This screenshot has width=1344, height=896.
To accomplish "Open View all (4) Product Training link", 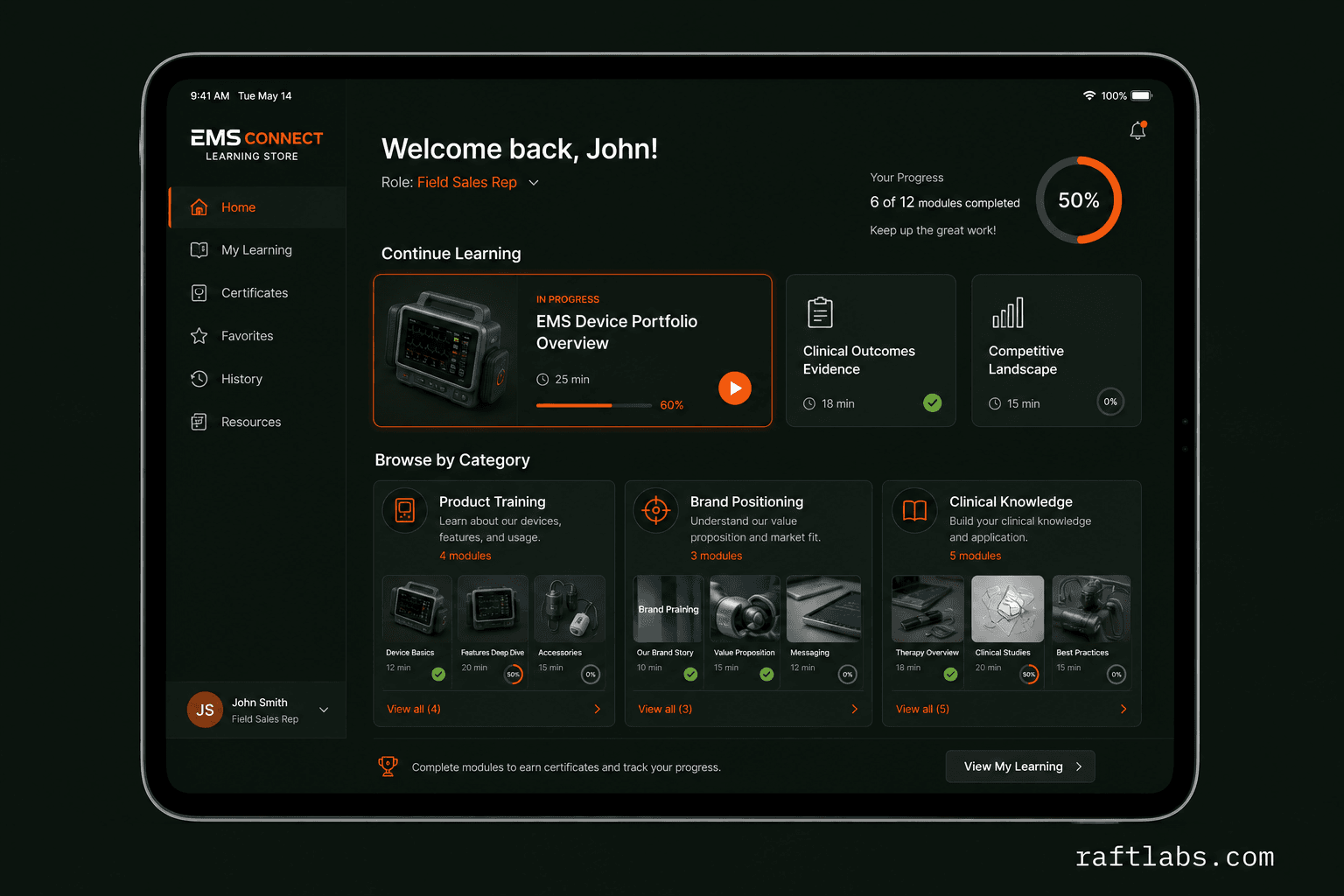I will 414,709.
